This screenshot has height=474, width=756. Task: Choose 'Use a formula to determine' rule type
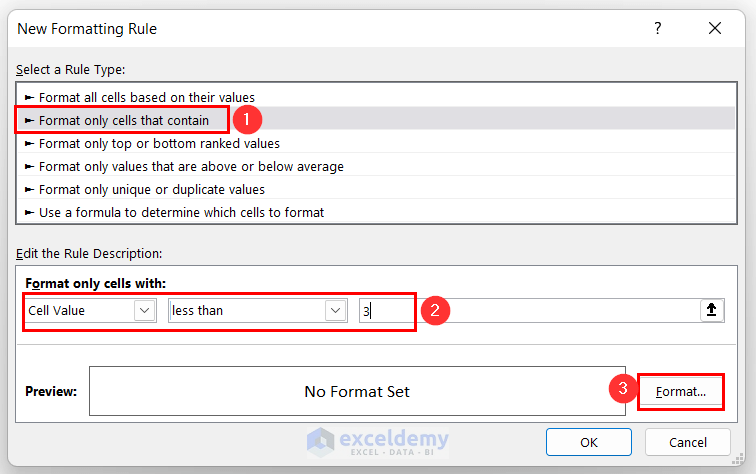pos(181,212)
